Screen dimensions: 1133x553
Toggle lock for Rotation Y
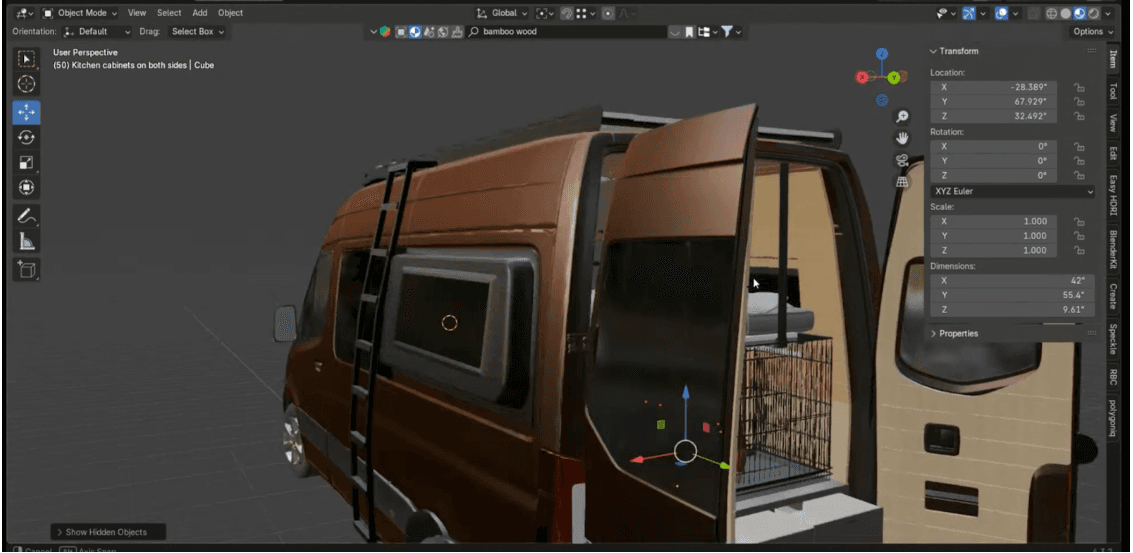(1079, 161)
